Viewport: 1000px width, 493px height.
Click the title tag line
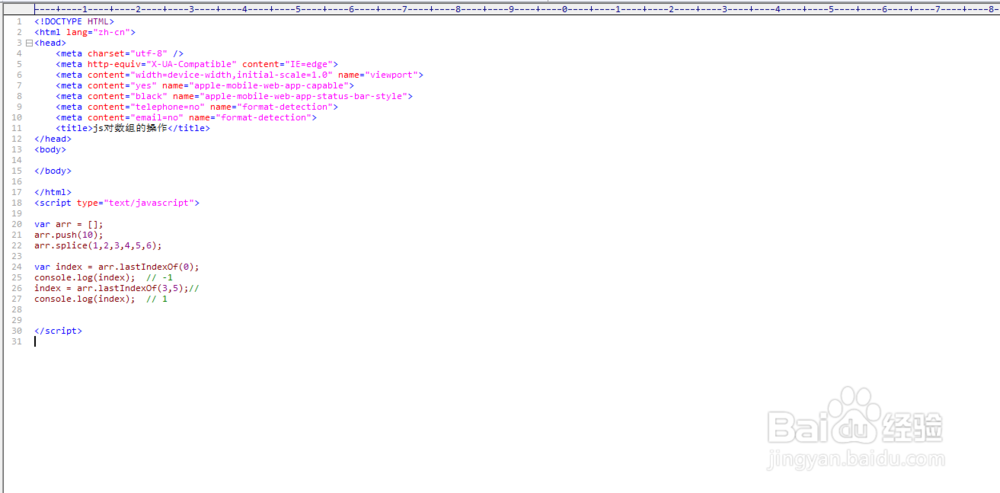133,128
